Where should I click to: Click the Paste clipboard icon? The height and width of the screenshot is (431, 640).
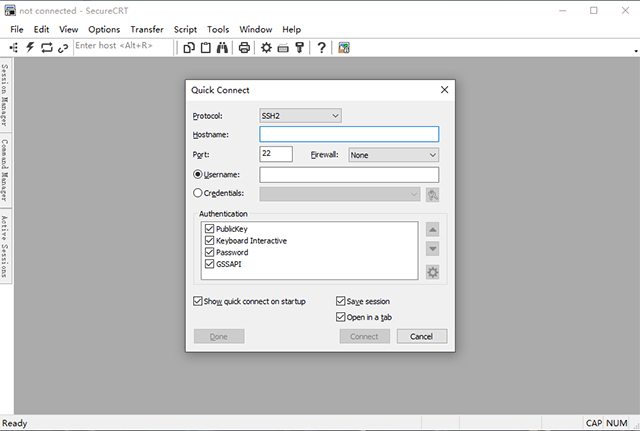click(205, 47)
